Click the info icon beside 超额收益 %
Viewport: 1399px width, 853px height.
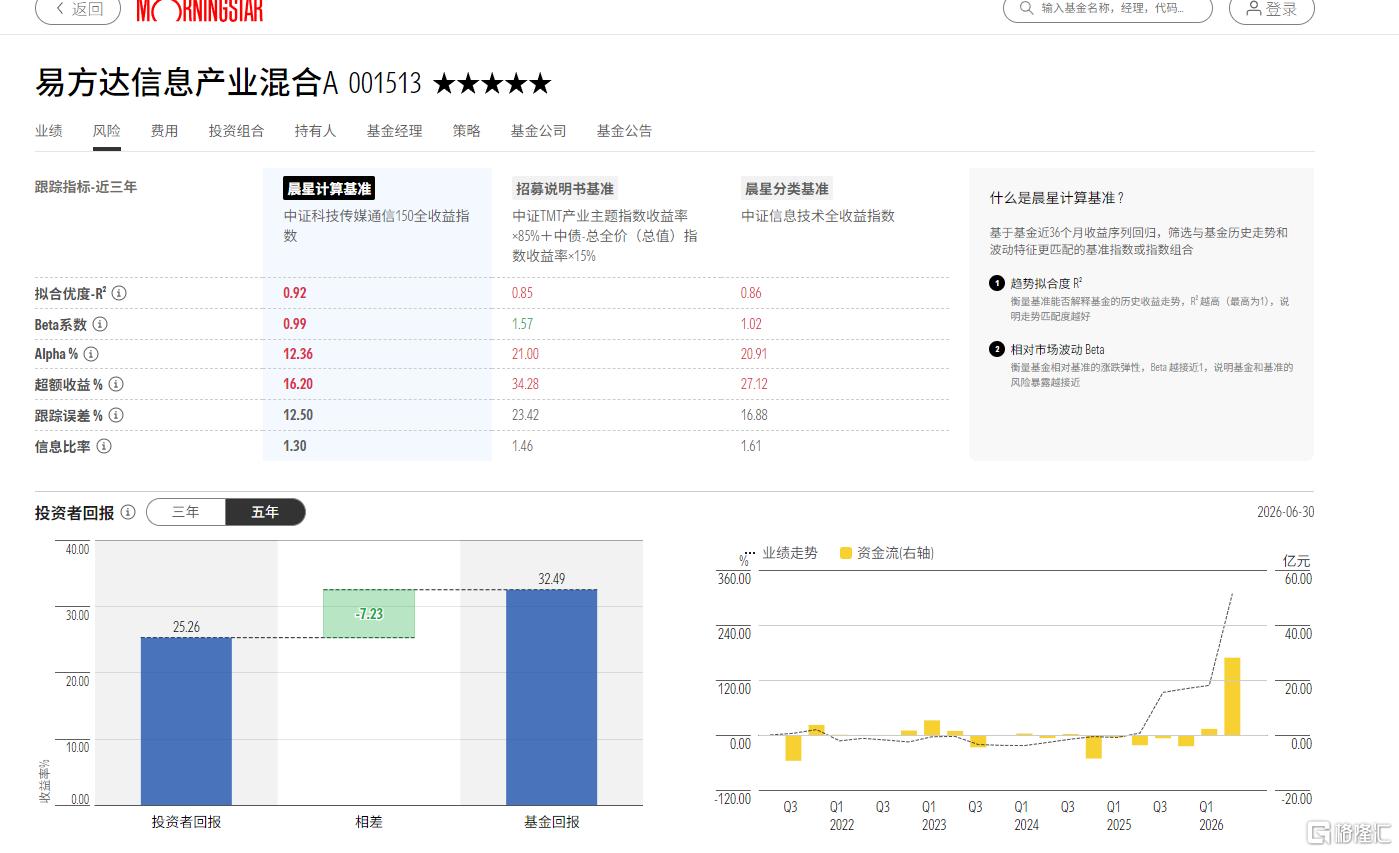tap(115, 385)
